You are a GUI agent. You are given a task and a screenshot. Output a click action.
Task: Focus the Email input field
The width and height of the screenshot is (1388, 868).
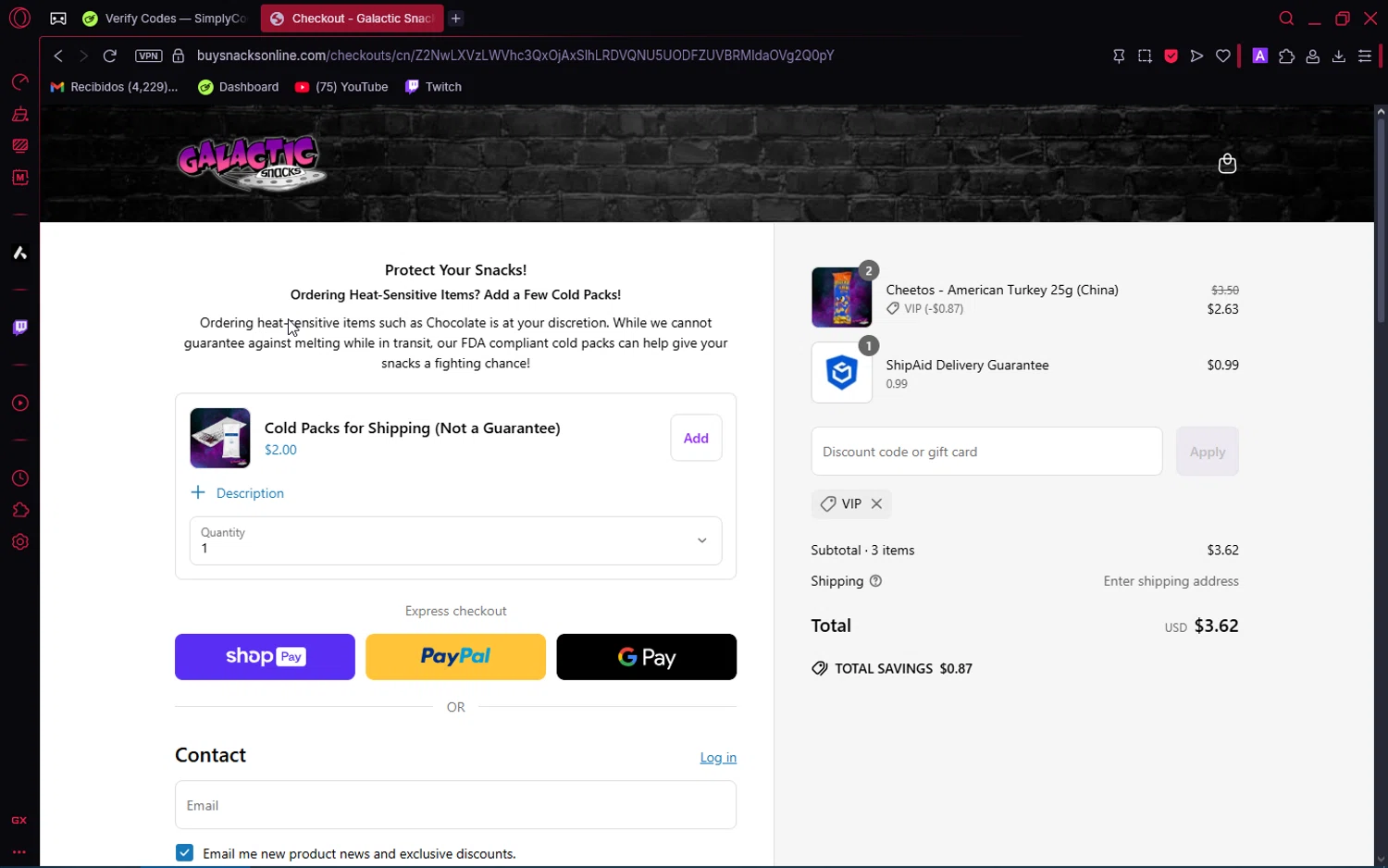455,805
